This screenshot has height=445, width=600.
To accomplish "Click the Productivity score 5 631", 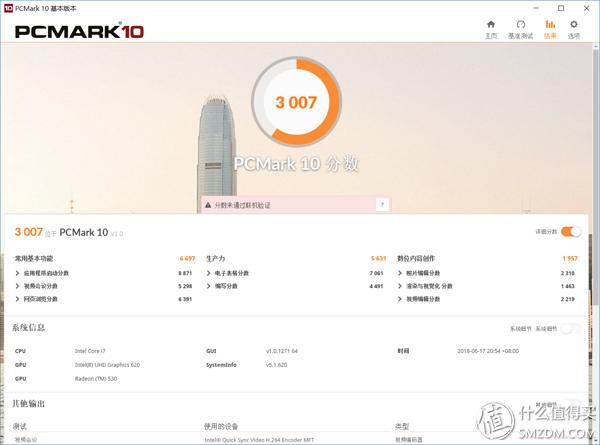I will click(x=378, y=259).
